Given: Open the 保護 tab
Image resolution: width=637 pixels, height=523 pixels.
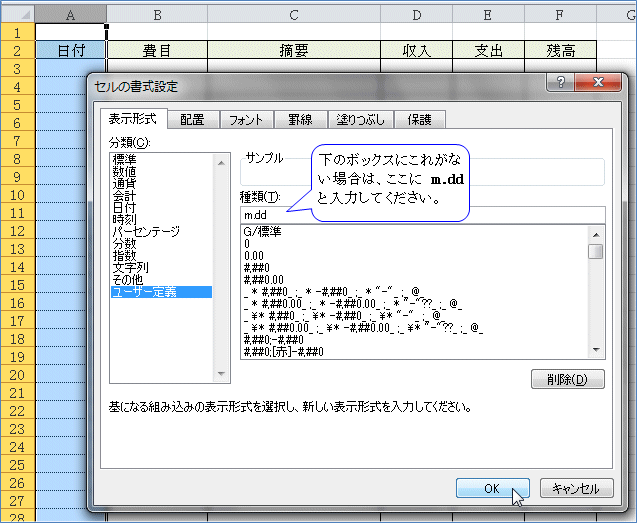Looking at the screenshot, I should (420, 120).
